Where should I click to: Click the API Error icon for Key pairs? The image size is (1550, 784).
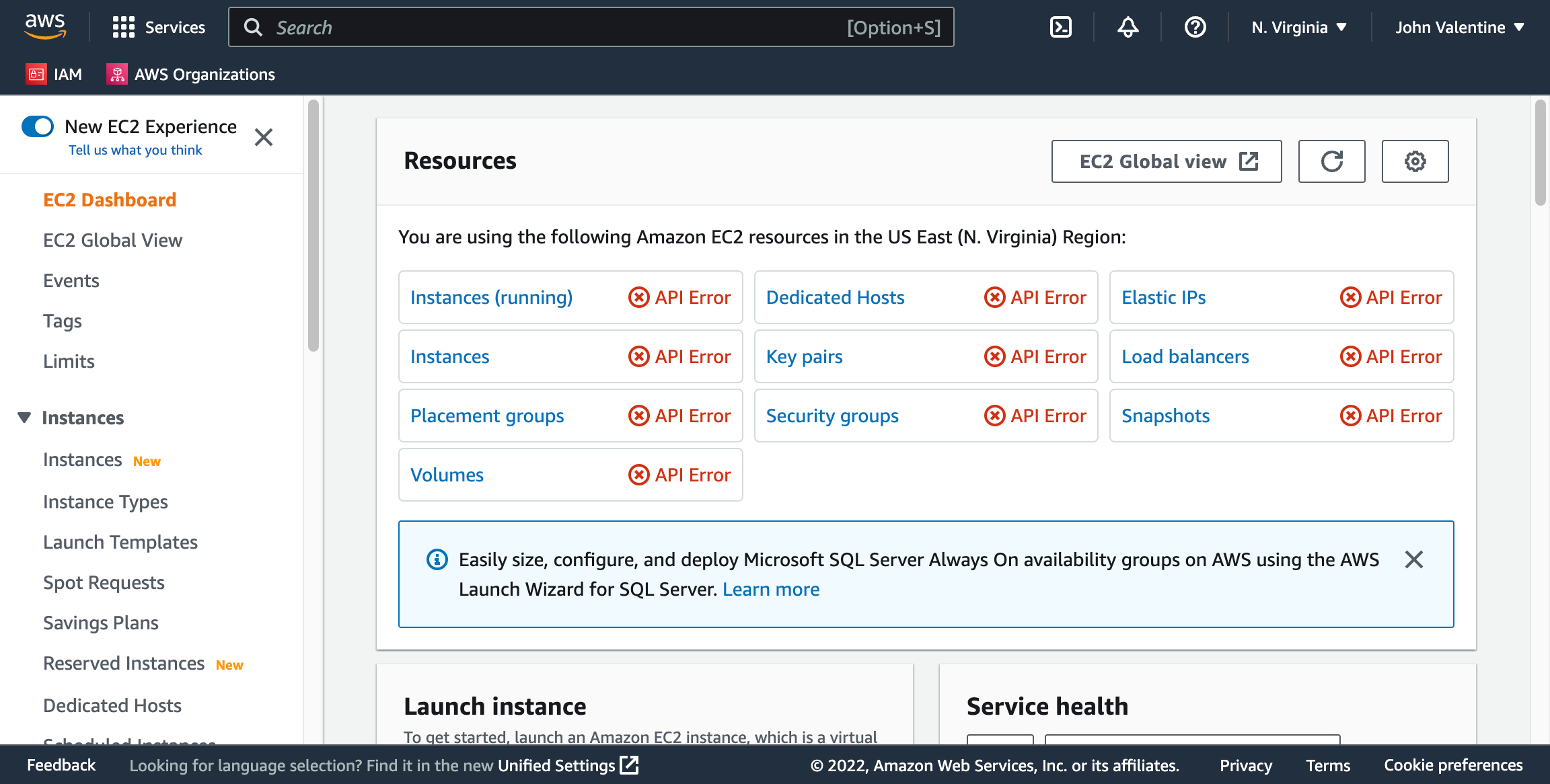994,356
